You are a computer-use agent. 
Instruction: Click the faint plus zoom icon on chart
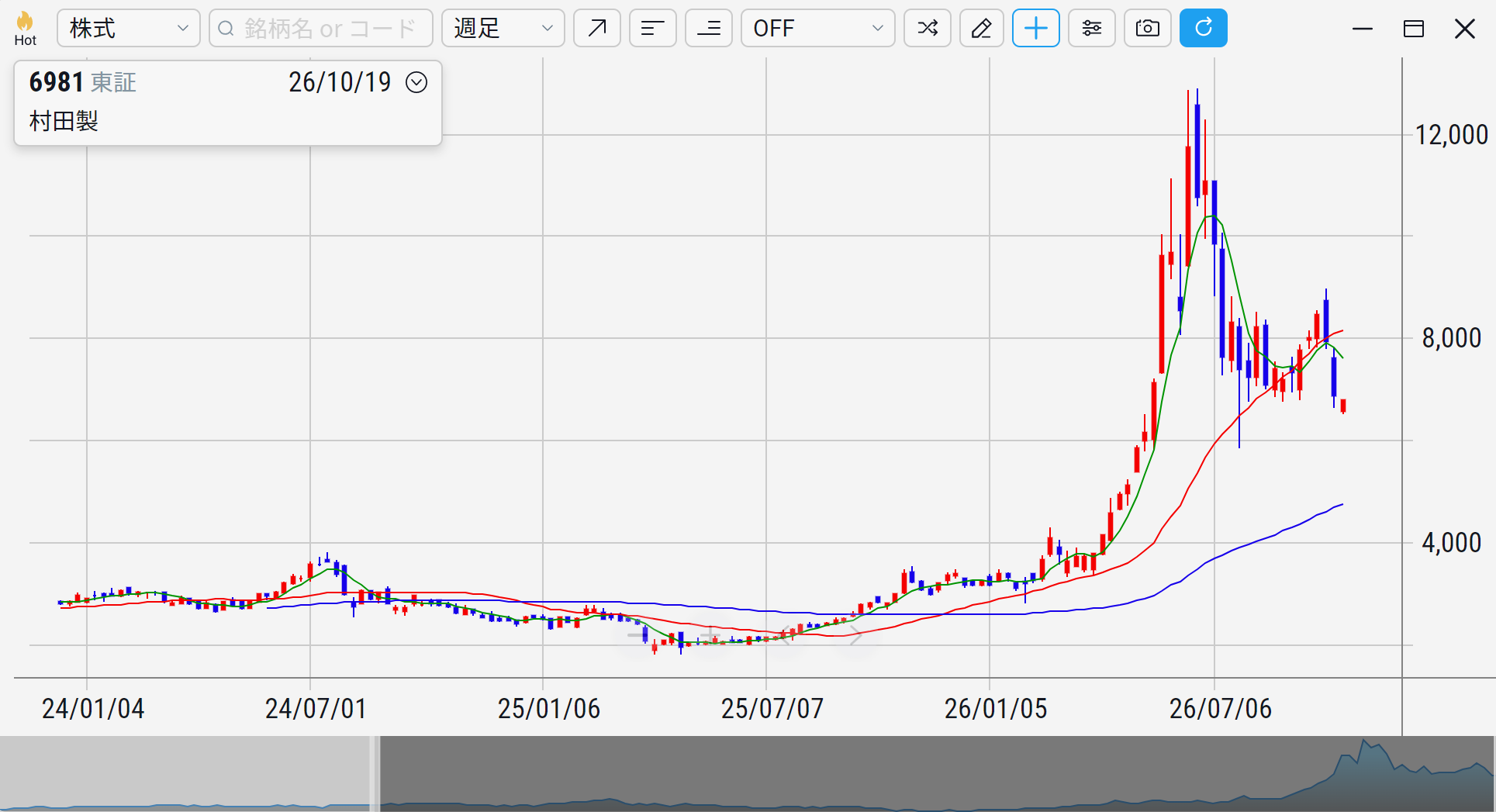[x=711, y=637]
